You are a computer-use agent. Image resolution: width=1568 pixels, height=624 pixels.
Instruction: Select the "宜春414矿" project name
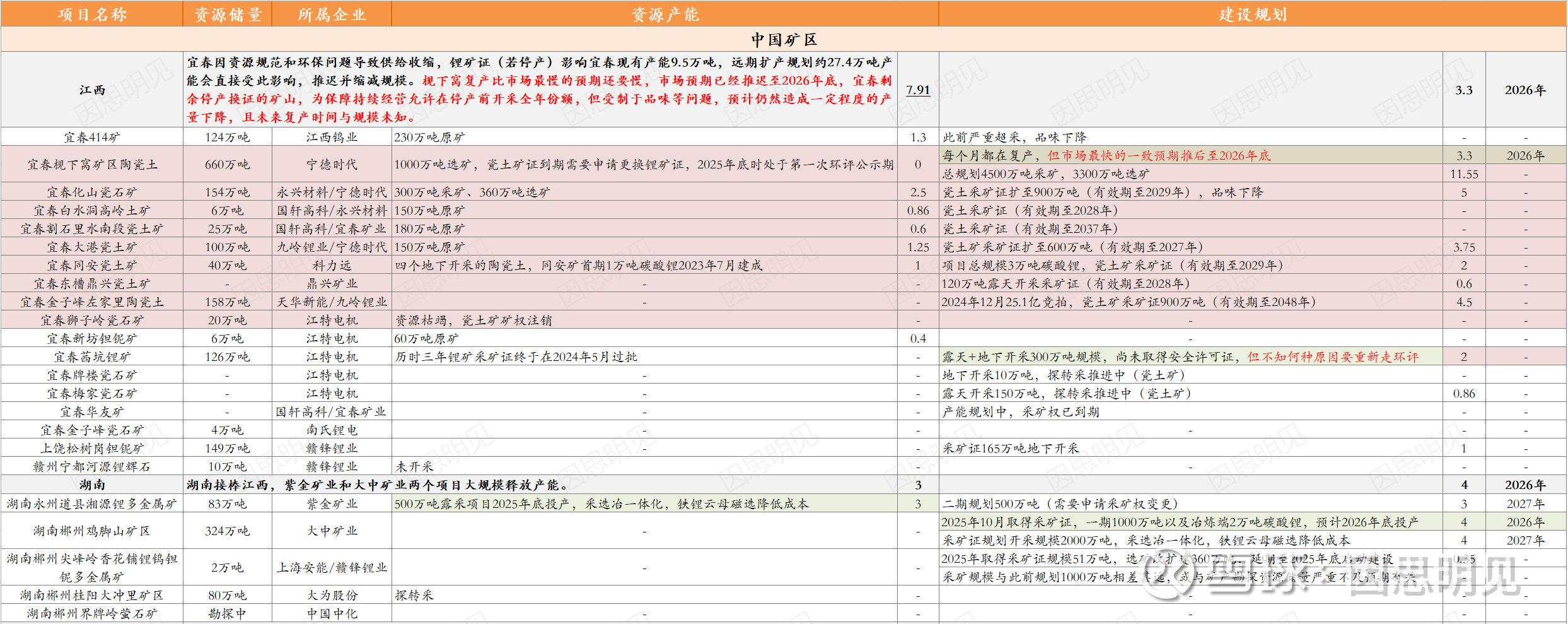pyautogui.click(x=92, y=137)
